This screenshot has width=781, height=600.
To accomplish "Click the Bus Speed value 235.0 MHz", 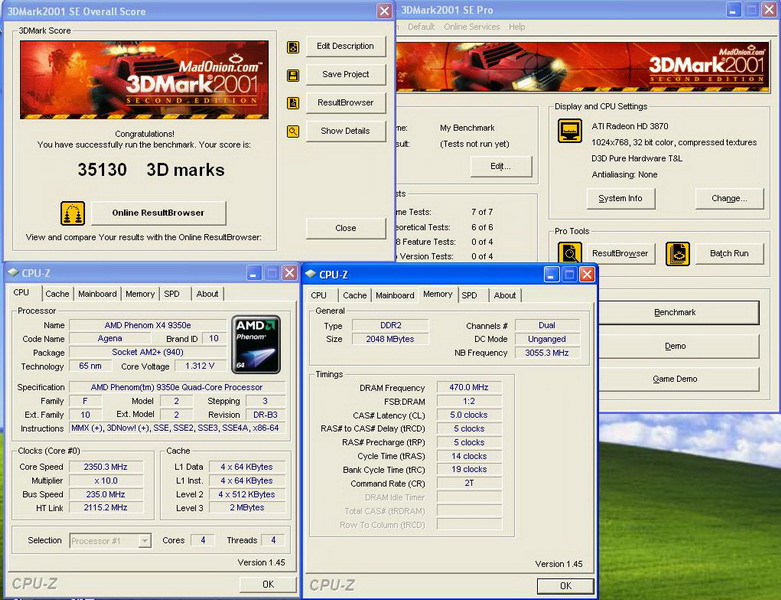I will [x=106, y=494].
